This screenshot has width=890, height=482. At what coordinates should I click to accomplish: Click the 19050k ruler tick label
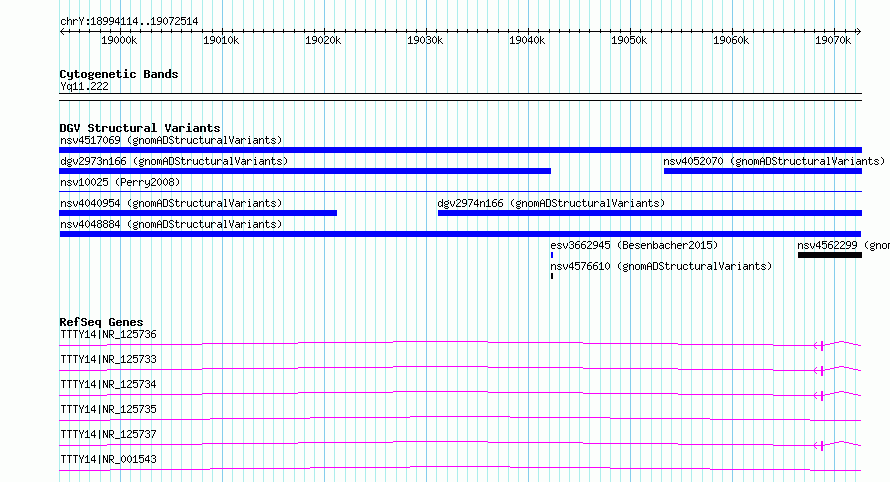[629, 41]
